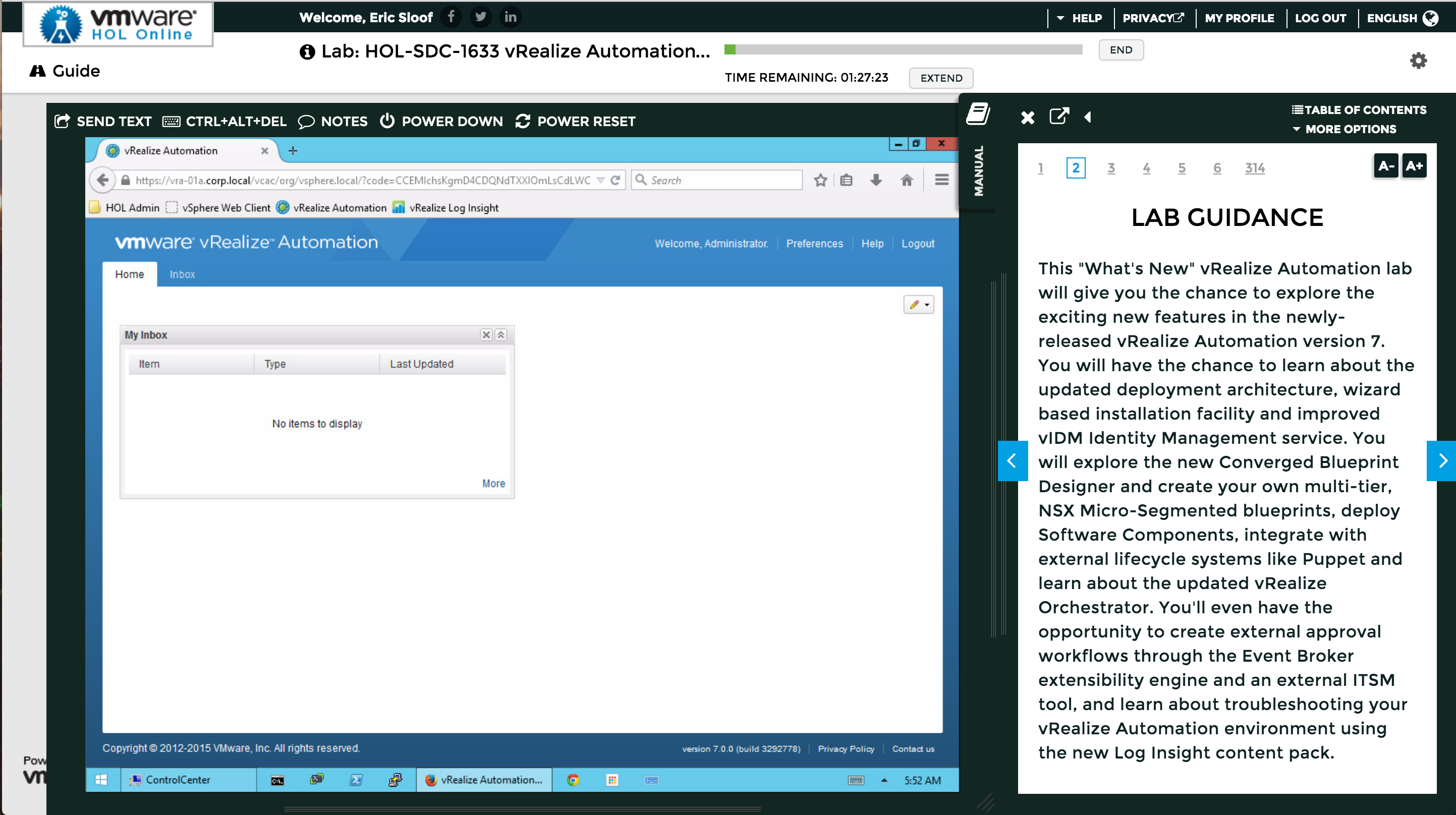Screen dimensions: 1456x815
Task: Collapse manual panel with left triangle
Action: click(x=1088, y=117)
